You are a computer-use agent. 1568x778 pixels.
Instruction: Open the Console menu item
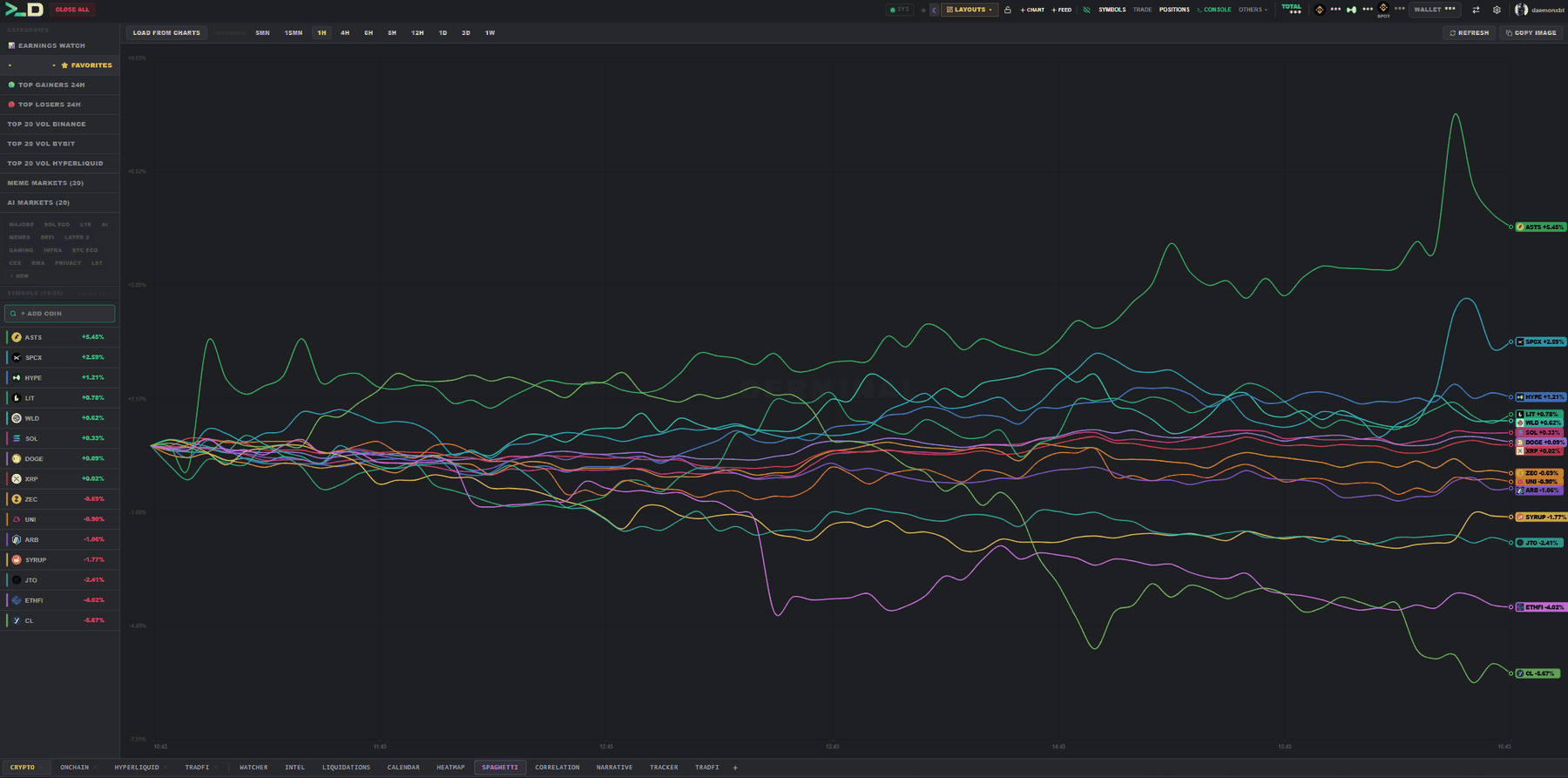[x=1213, y=10]
